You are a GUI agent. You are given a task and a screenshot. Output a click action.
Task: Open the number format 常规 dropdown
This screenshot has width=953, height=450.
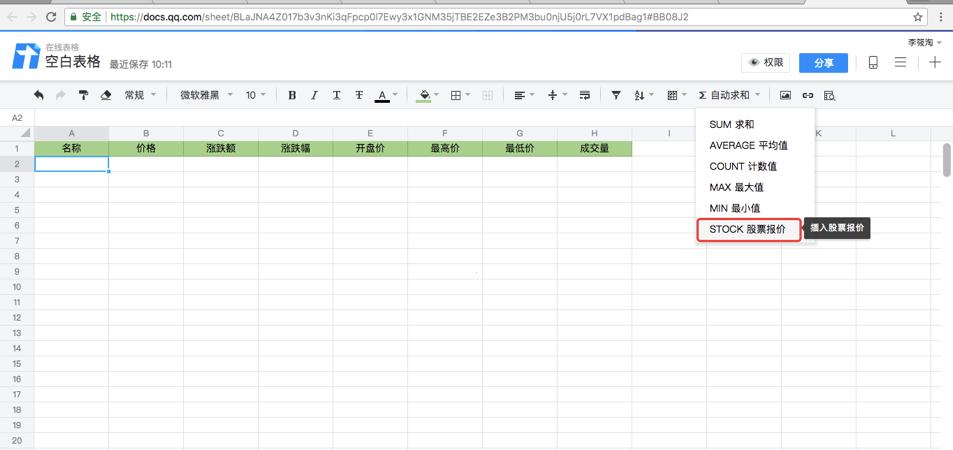click(x=140, y=95)
